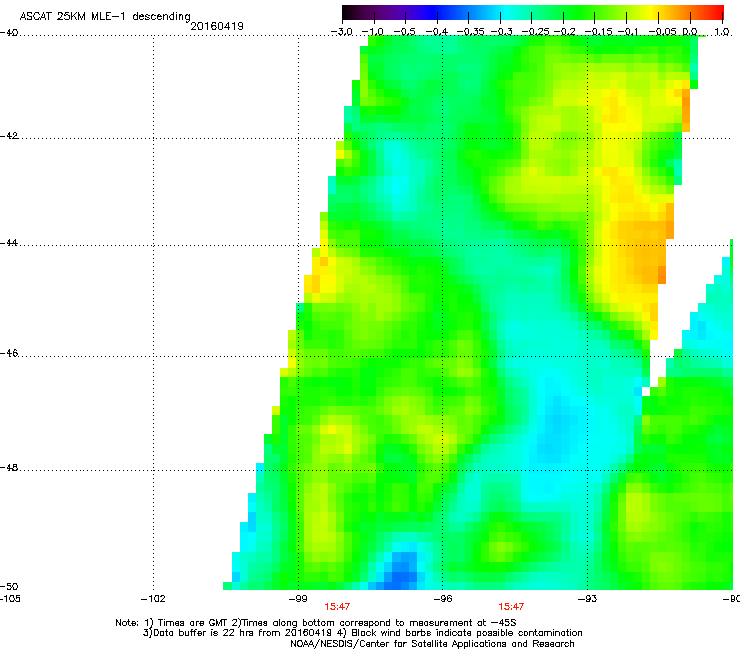
Task: Click the longitude label -96
Action: pyautogui.click(x=442, y=599)
